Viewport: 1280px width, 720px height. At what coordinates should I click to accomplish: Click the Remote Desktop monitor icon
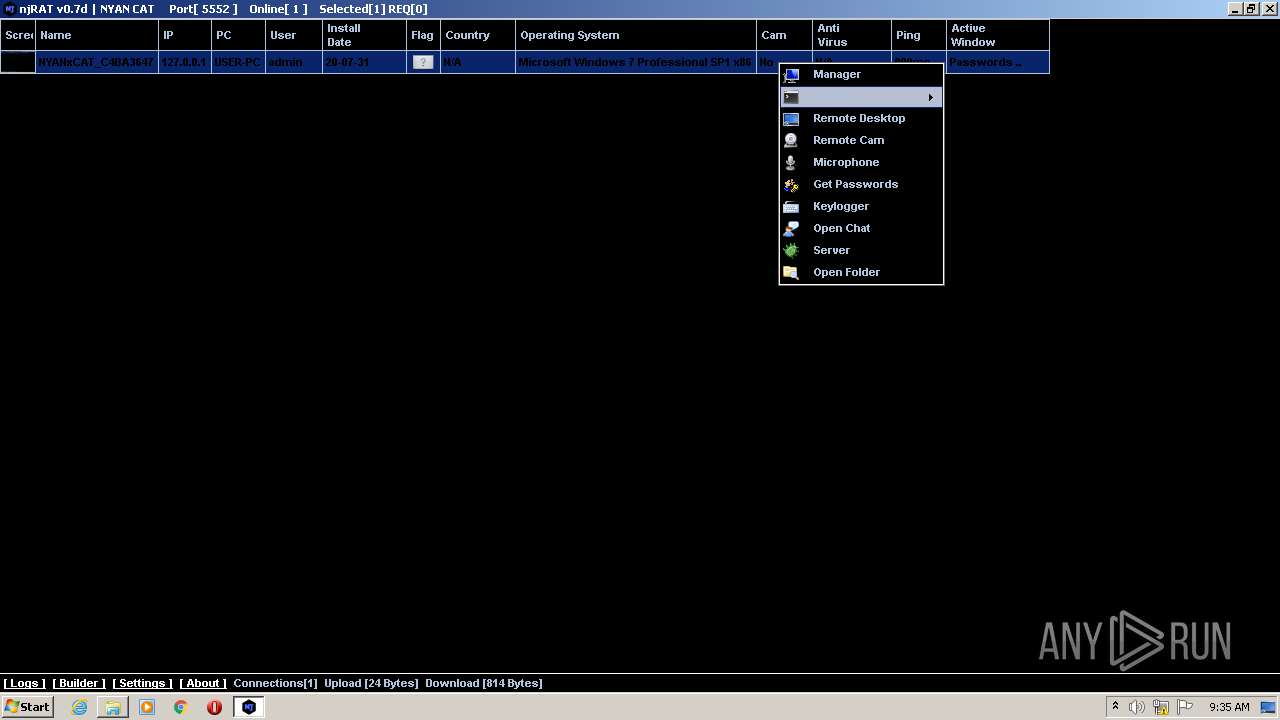point(791,118)
